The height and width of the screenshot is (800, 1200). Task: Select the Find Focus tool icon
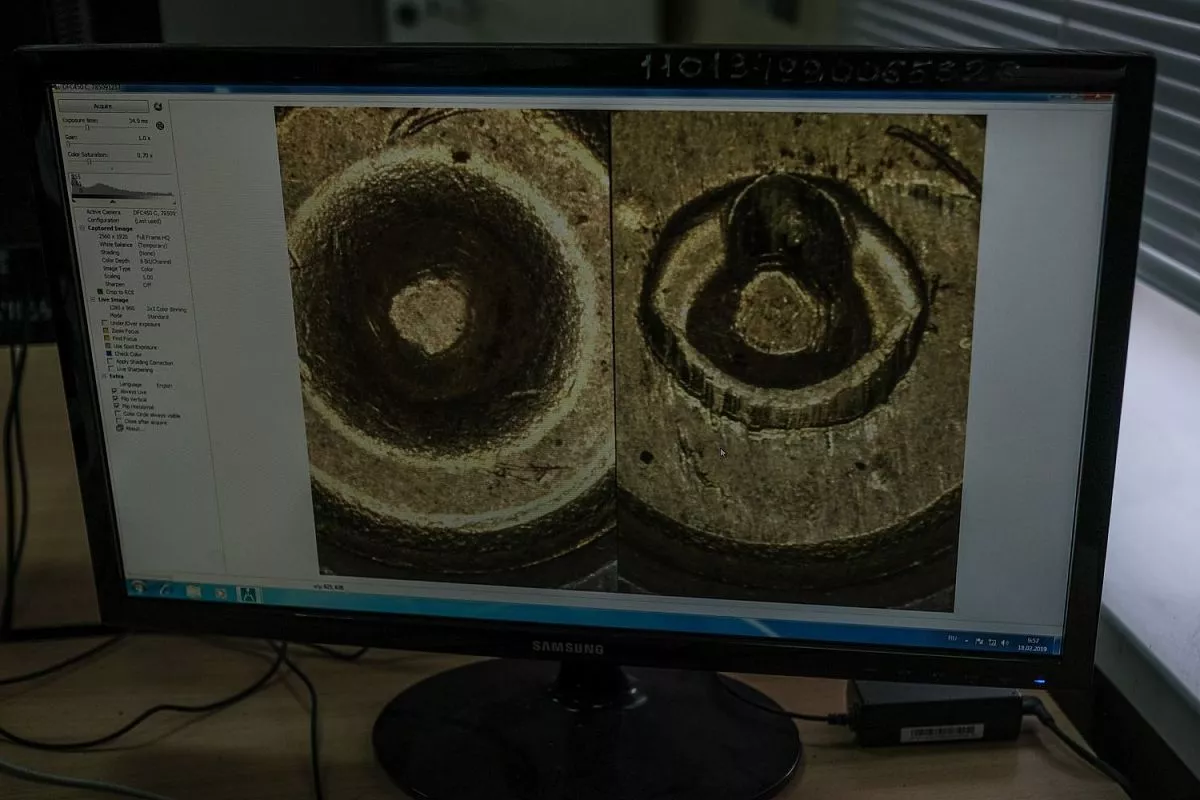pos(107,339)
